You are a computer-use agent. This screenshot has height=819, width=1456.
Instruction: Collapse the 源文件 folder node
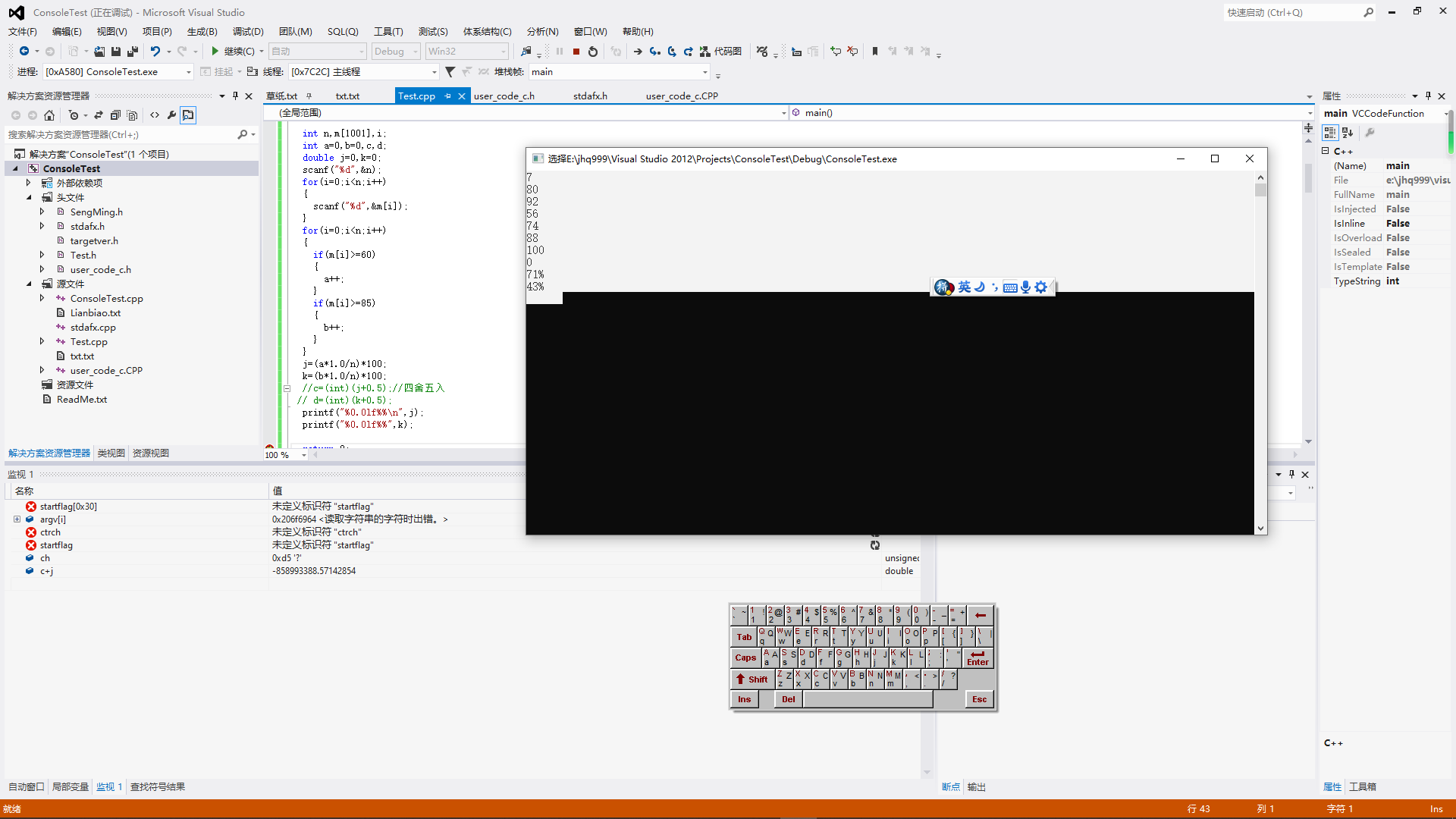click(x=30, y=284)
